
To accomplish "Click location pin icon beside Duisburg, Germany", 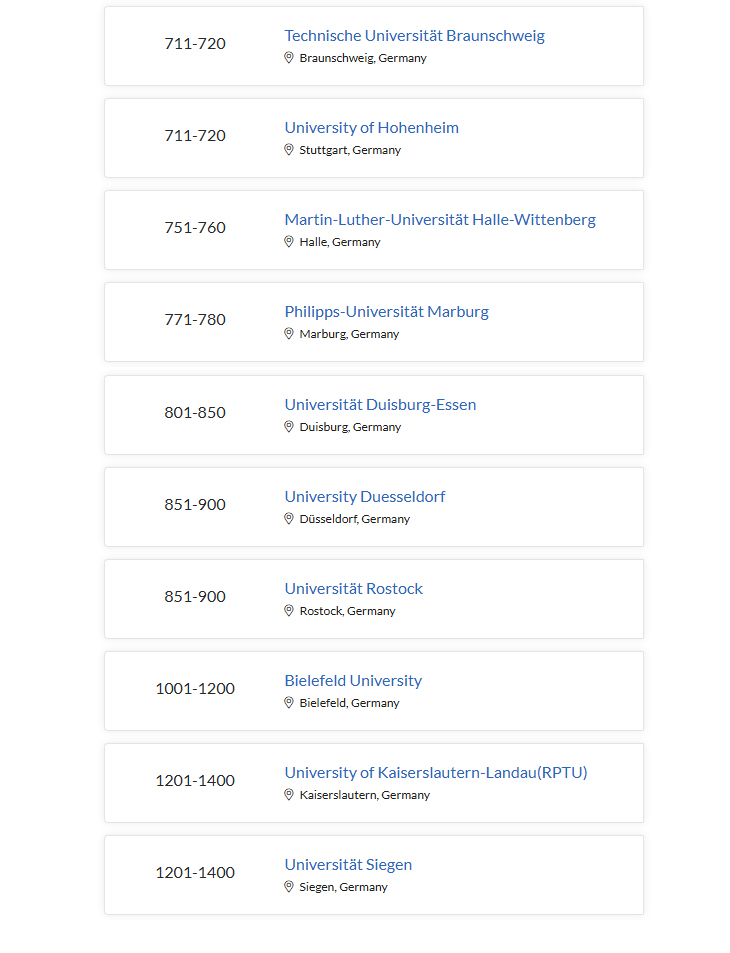I will 289,427.
